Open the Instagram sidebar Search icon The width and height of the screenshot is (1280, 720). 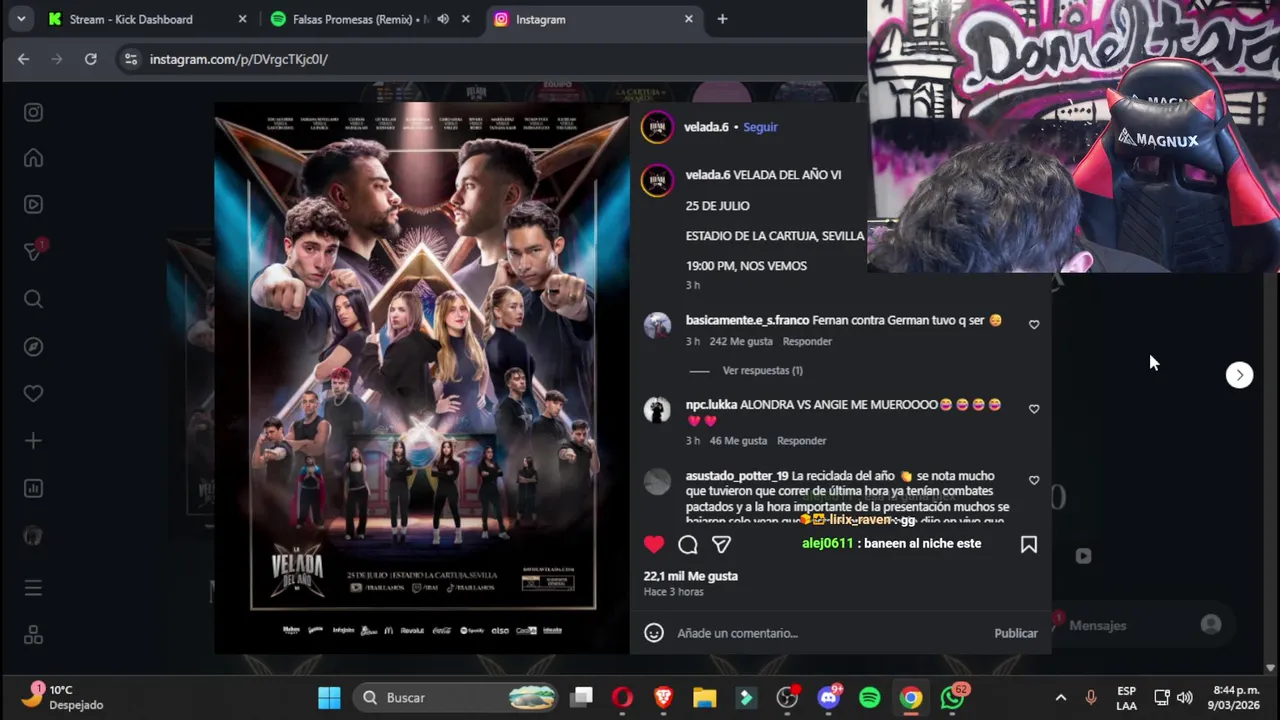click(x=33, y=299)
